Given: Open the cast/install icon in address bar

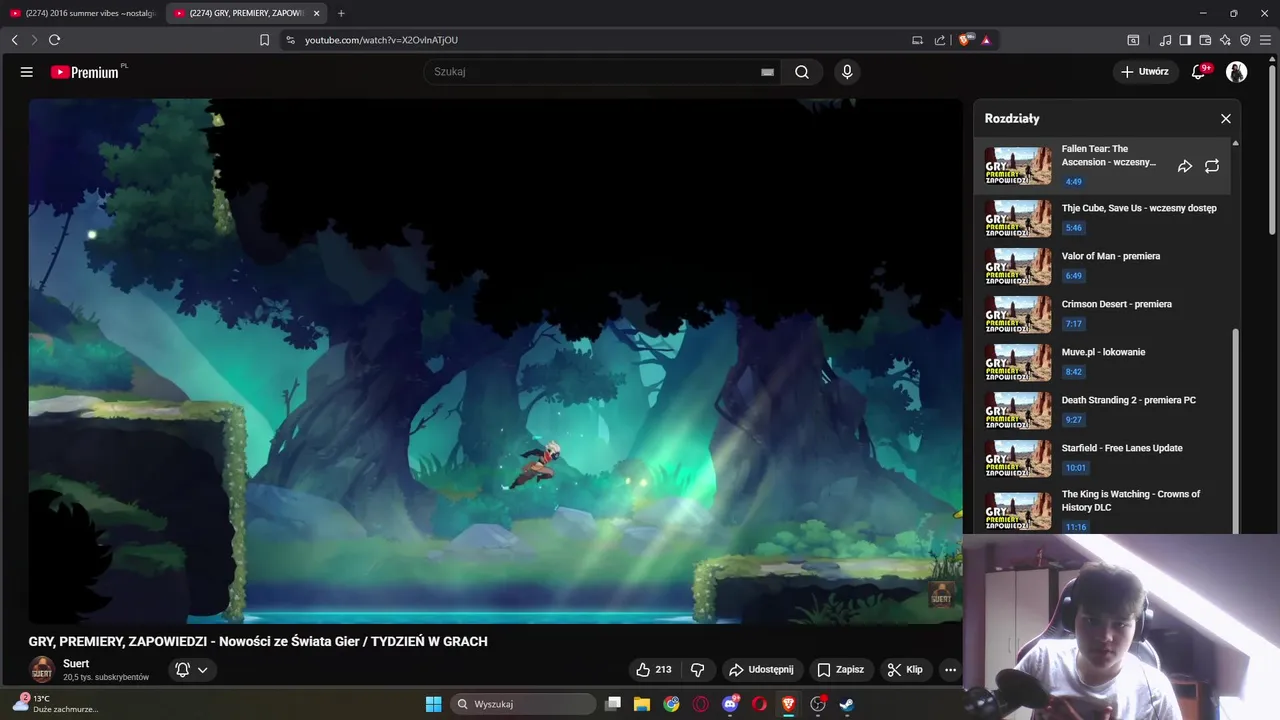Looking at the screenshot, I should point(918,40).
